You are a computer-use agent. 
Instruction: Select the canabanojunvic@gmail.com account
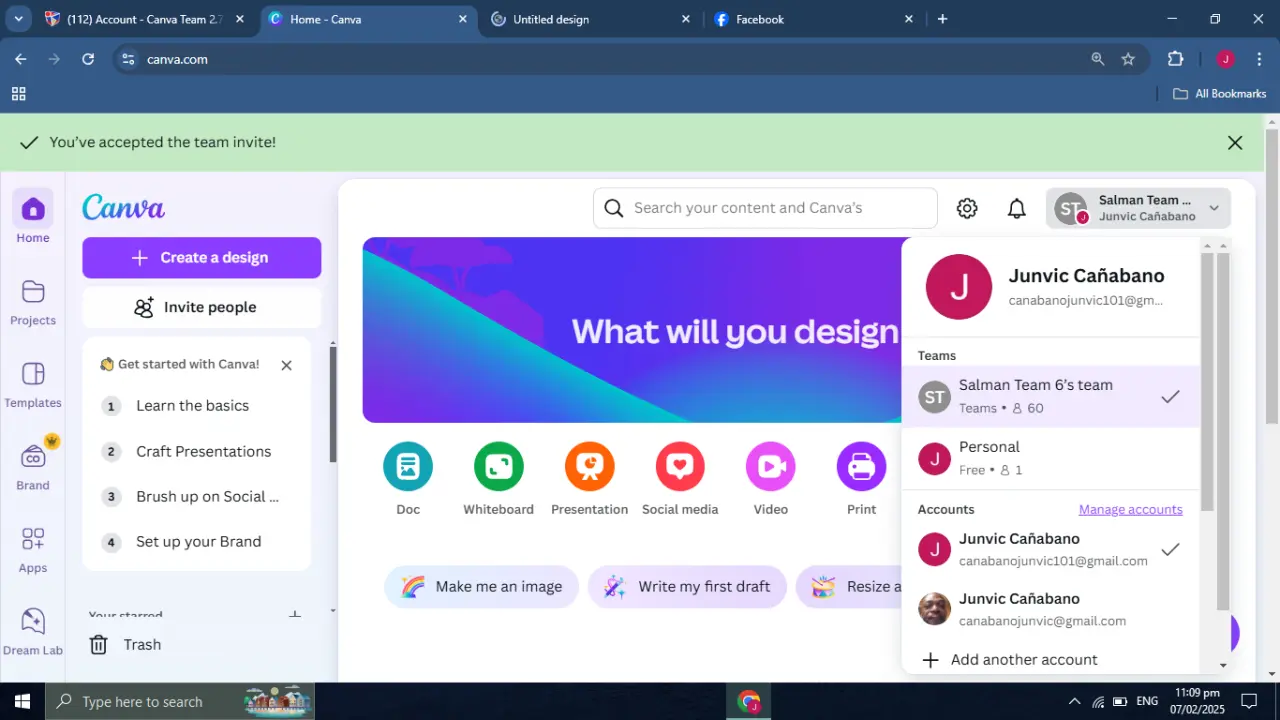pos(1051,609)
